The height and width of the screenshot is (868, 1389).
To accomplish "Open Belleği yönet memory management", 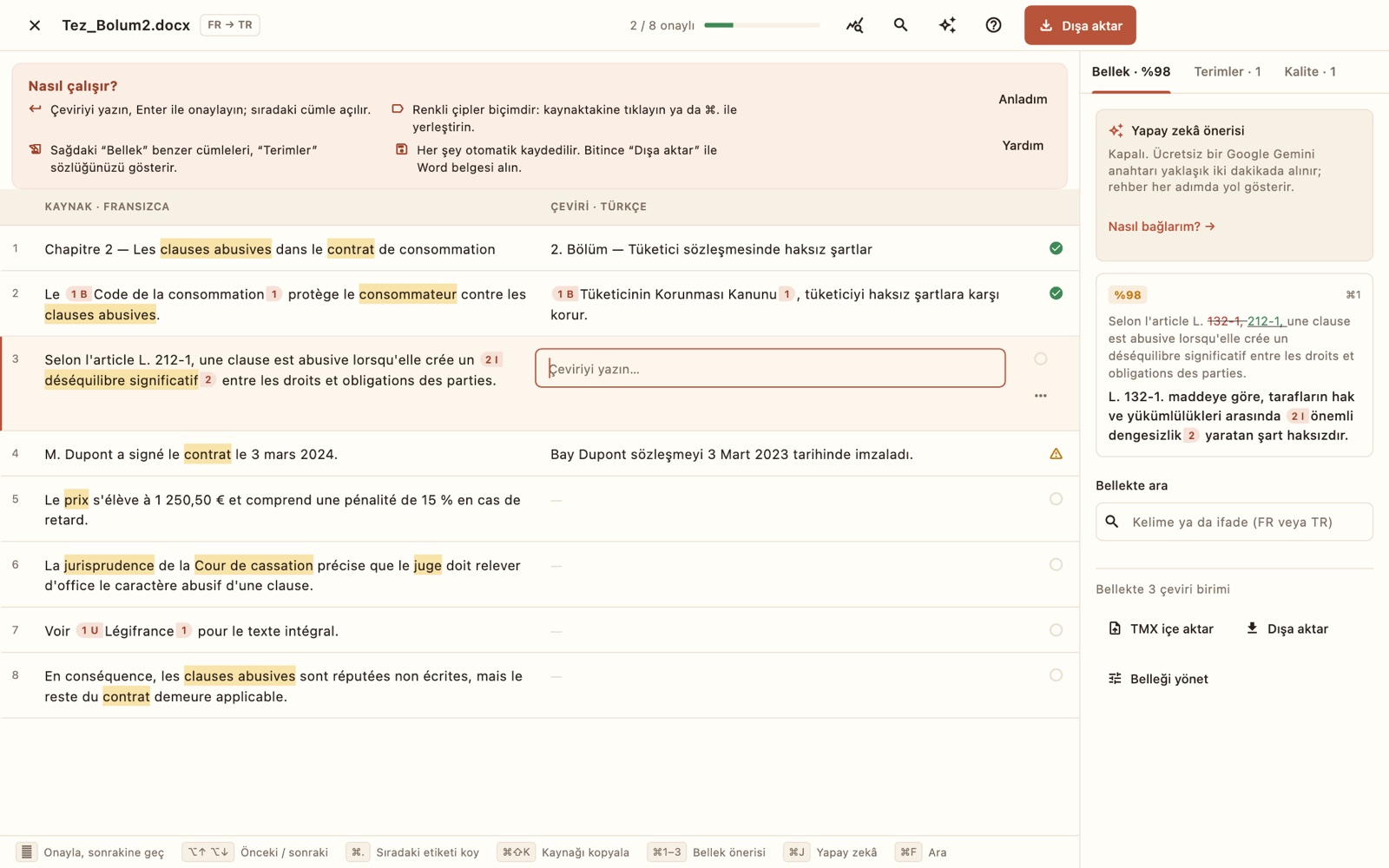I will pos(1158,679).
